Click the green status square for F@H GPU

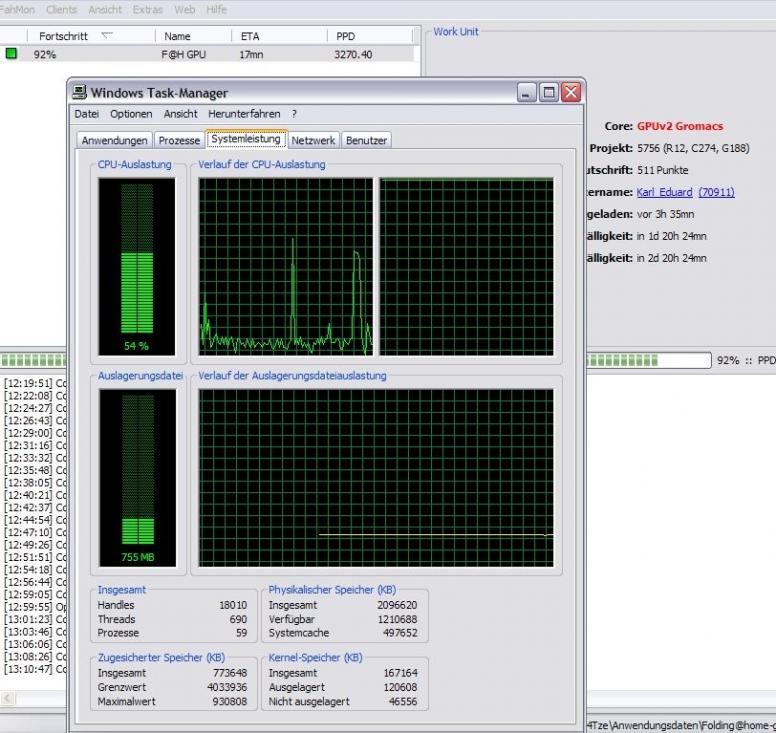(11, 53)
